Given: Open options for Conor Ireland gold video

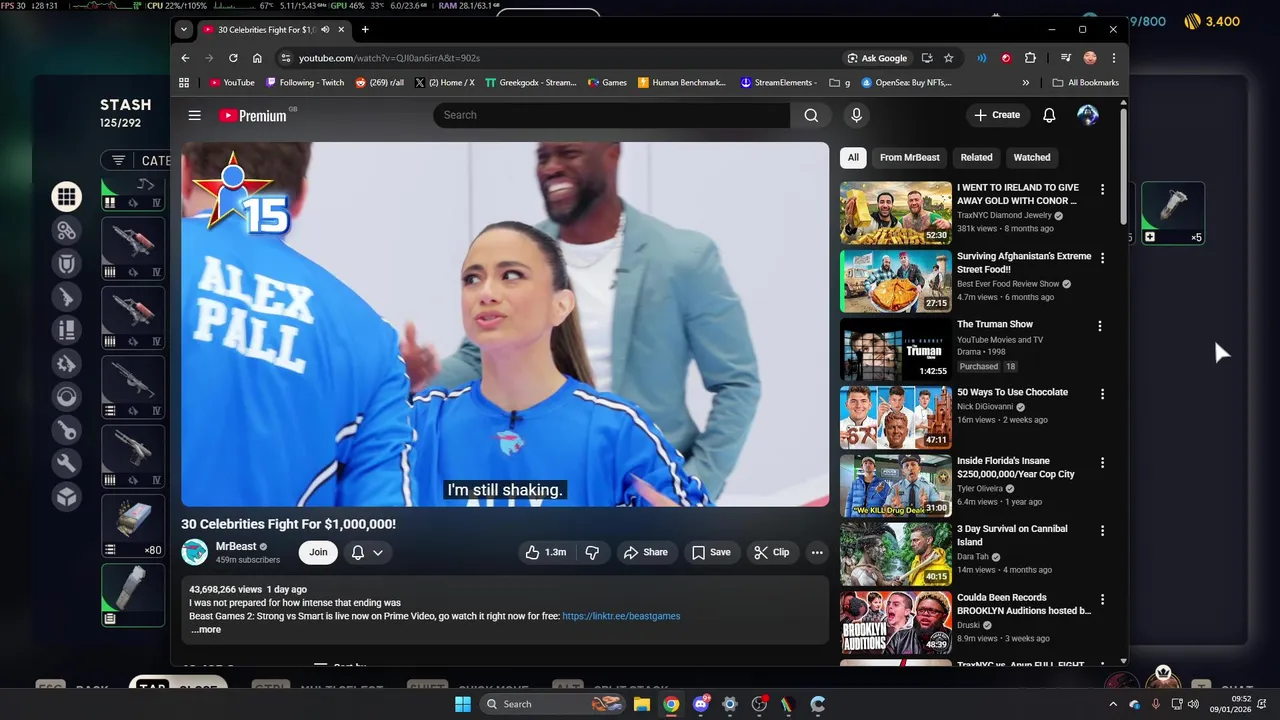Looking at the screenshot, I should coord(1102,189).
